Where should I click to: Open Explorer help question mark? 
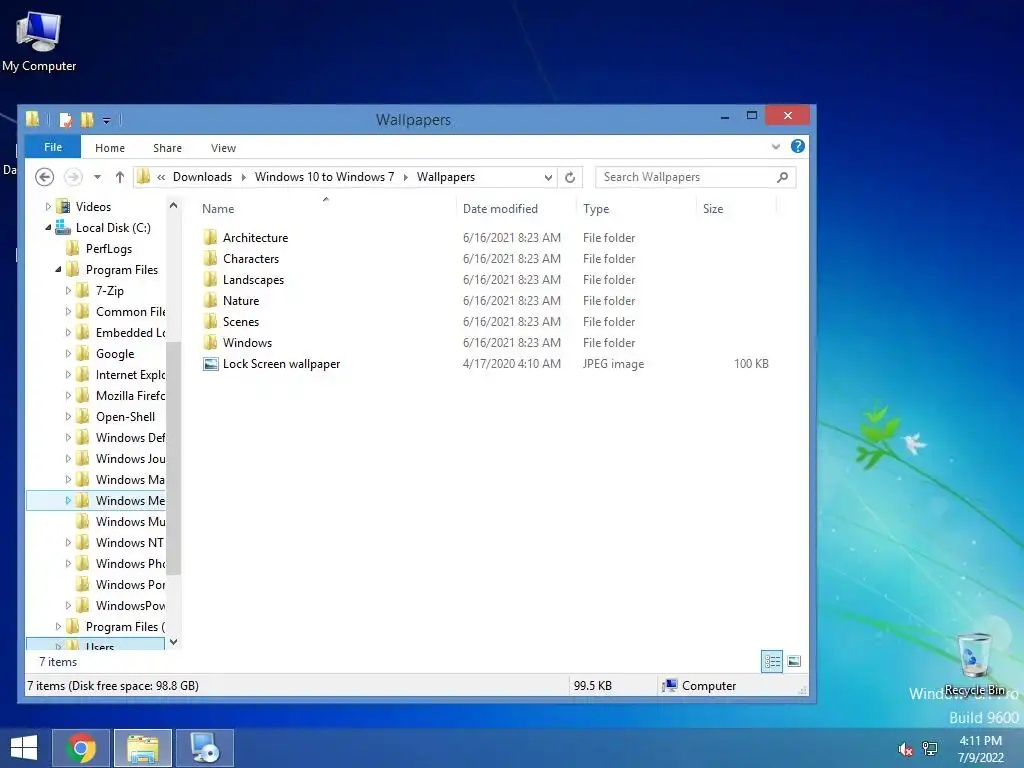tap(797, 146)
